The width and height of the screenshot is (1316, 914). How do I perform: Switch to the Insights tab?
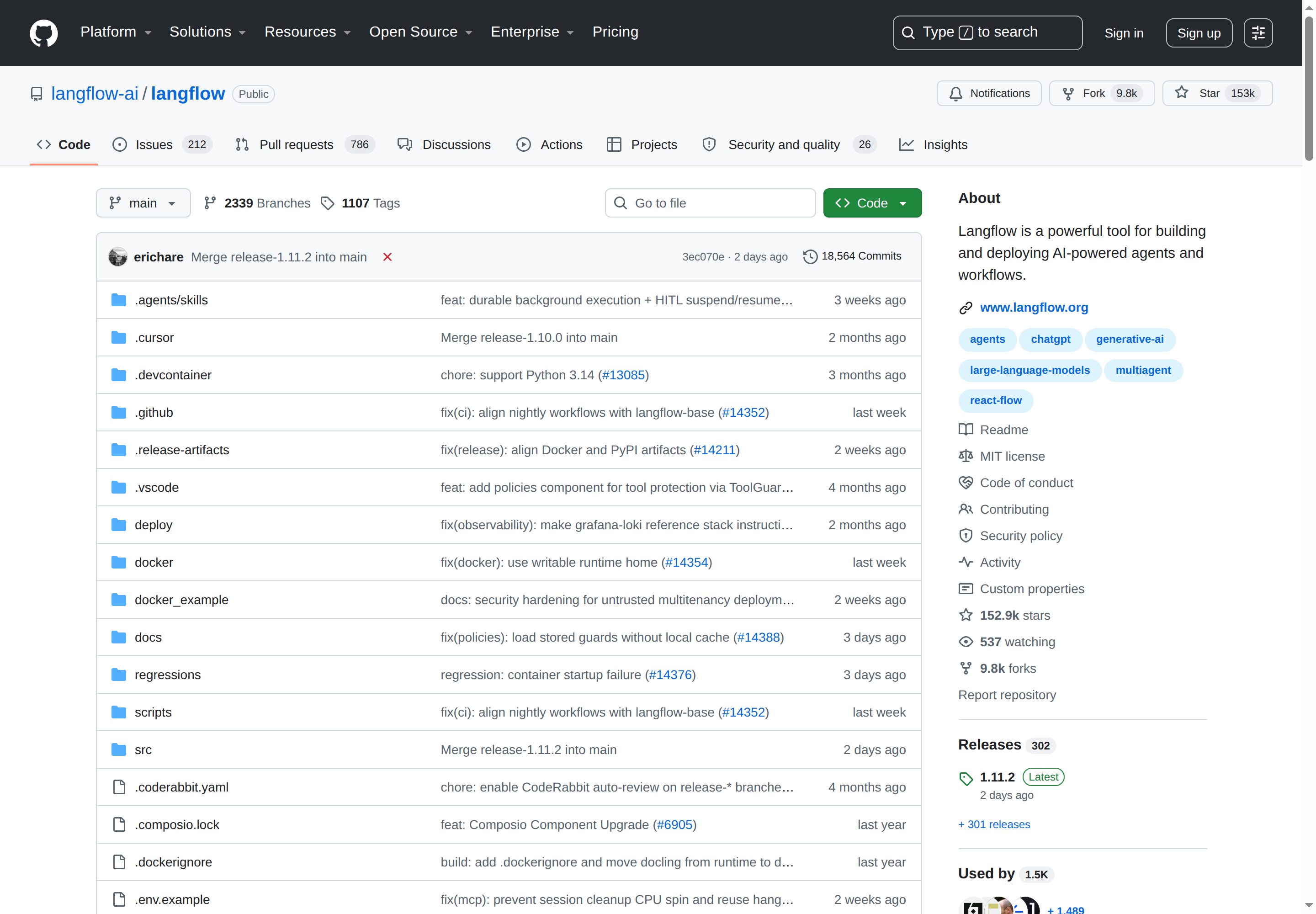933,144
